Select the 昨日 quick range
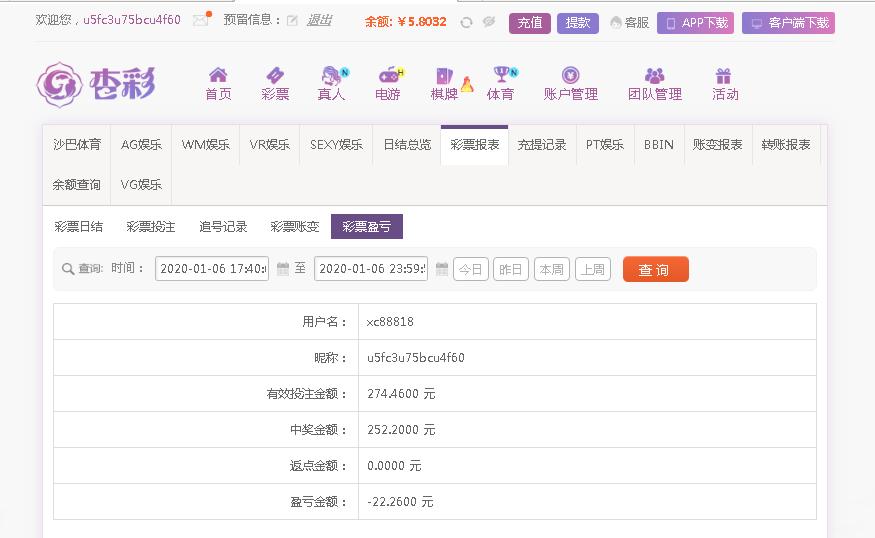875x538 pixels. click(x=511, y=270)
